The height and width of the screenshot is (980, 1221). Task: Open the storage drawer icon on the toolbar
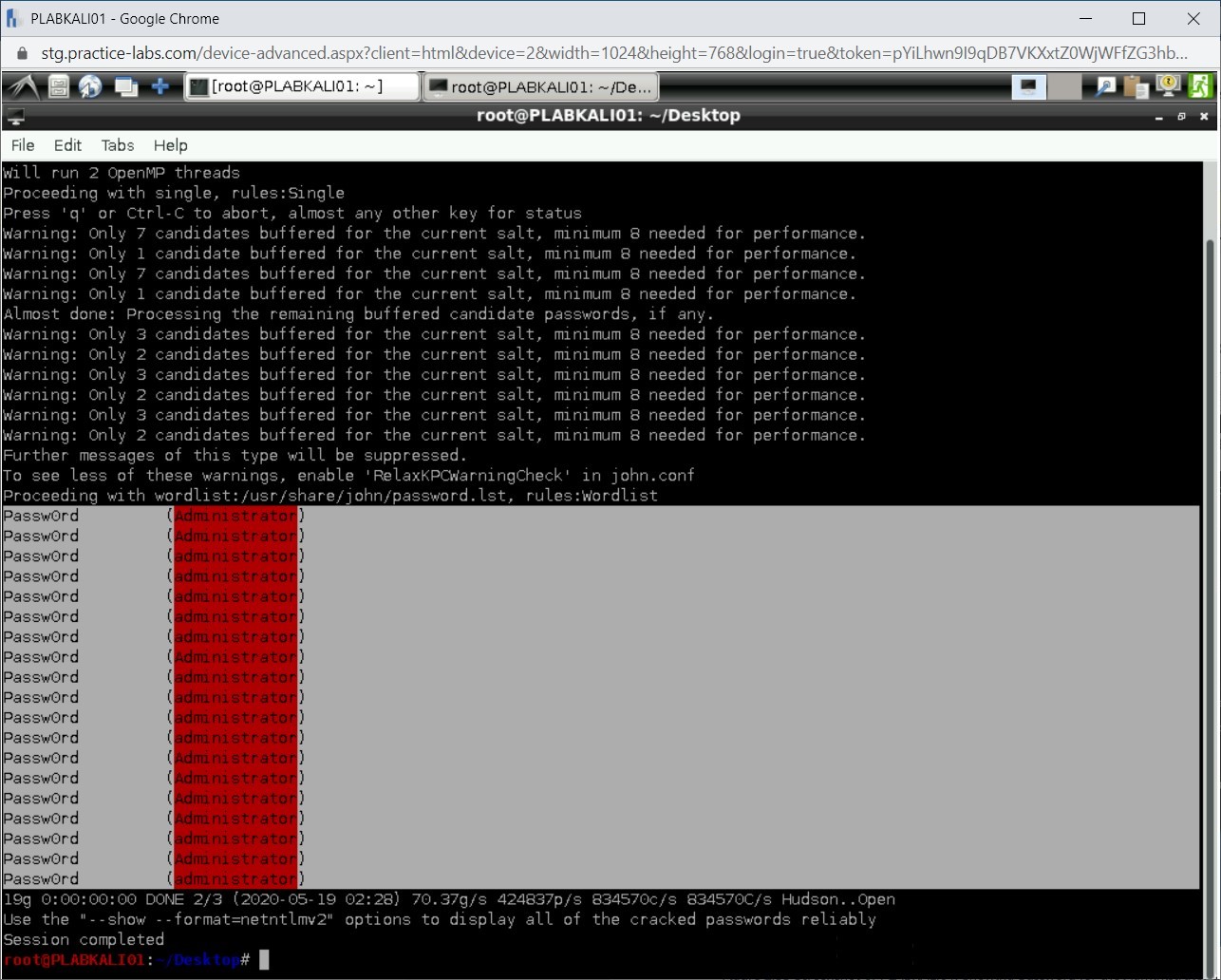pos(57,85)
